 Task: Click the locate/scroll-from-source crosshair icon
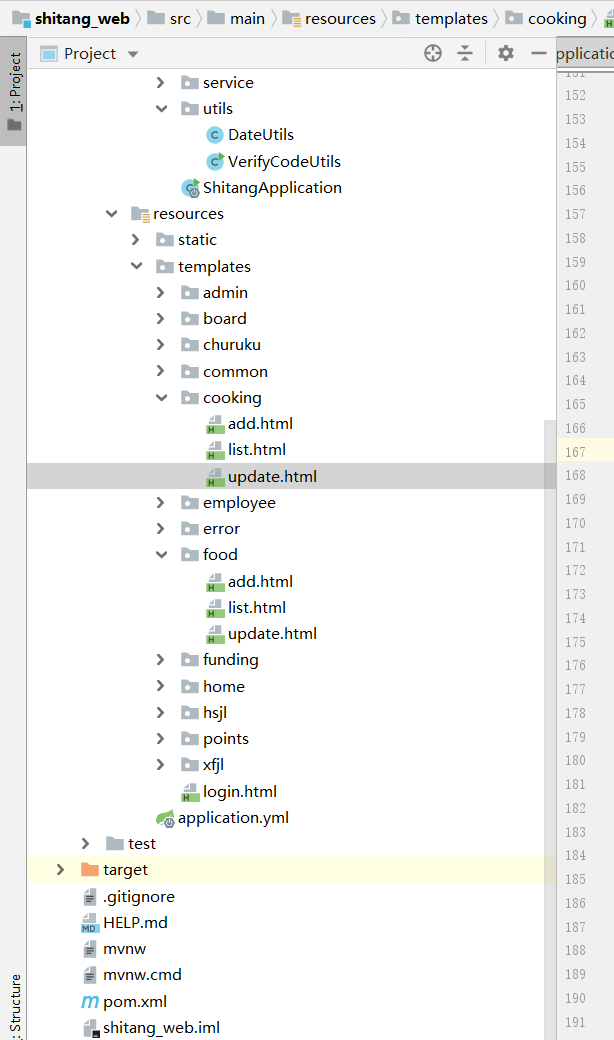click(433, 54)
